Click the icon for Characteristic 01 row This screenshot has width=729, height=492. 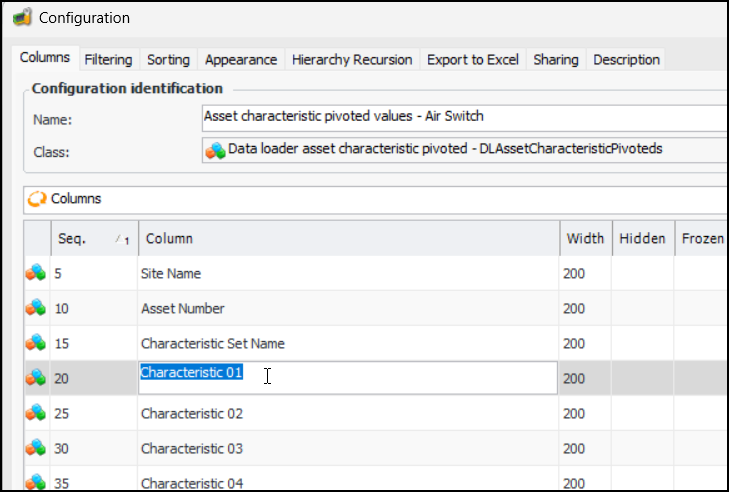tap(36, 378)
